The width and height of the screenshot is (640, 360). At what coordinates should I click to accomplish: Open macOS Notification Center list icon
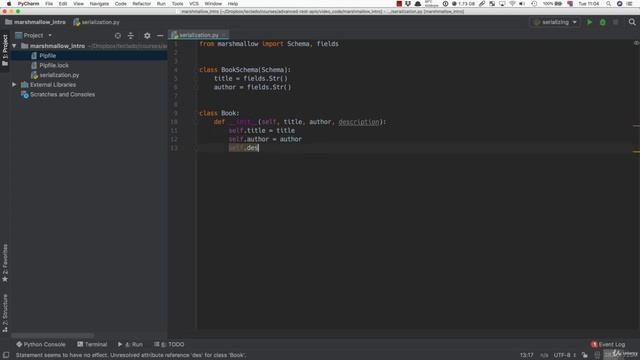click(x=630, y=4)
